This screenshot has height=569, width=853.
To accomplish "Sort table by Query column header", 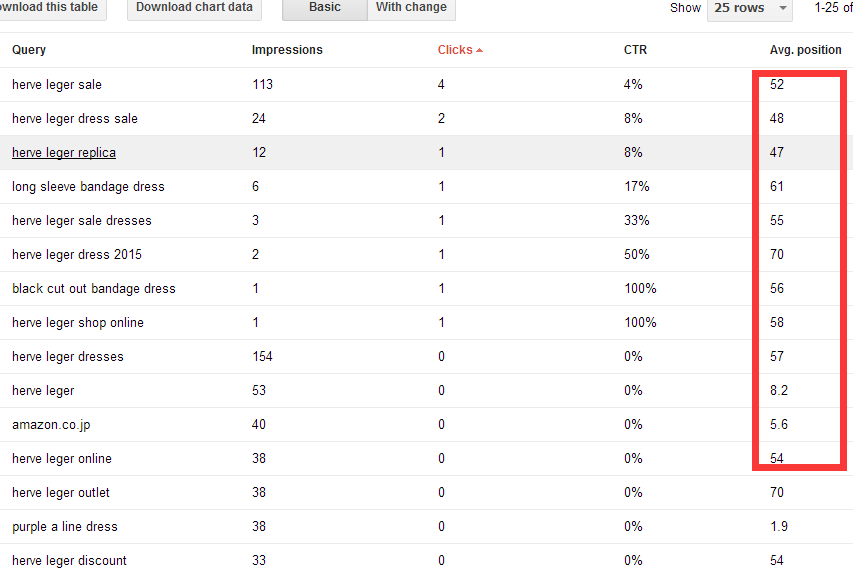I will pos(29,50).
